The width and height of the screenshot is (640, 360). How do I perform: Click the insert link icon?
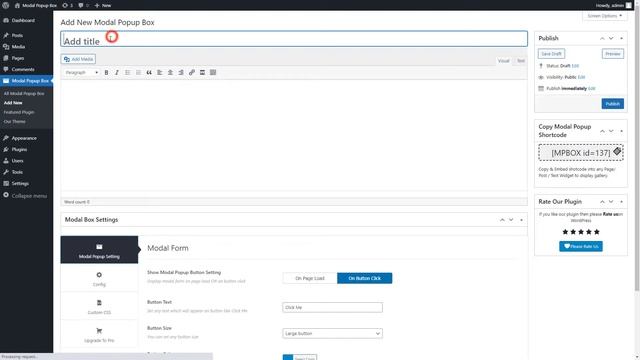point(191,72)
